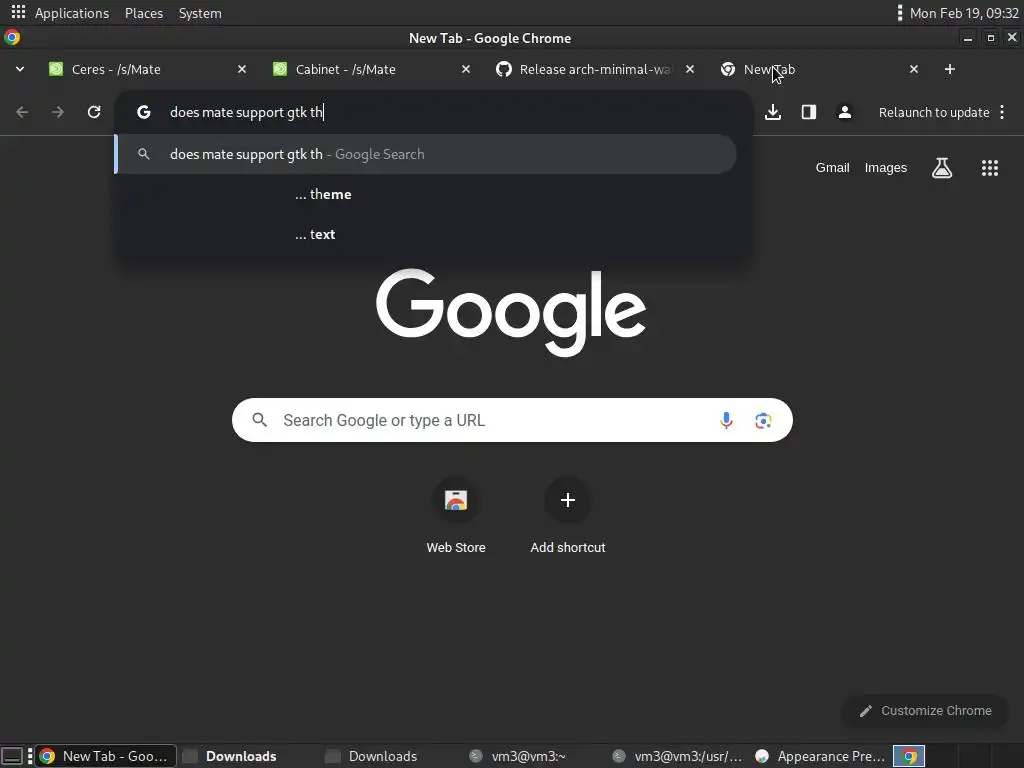This screenshot has height=768, width=1024.
Task: Select New Tab - Goo... taskbar entry
Action: [106, 756]
